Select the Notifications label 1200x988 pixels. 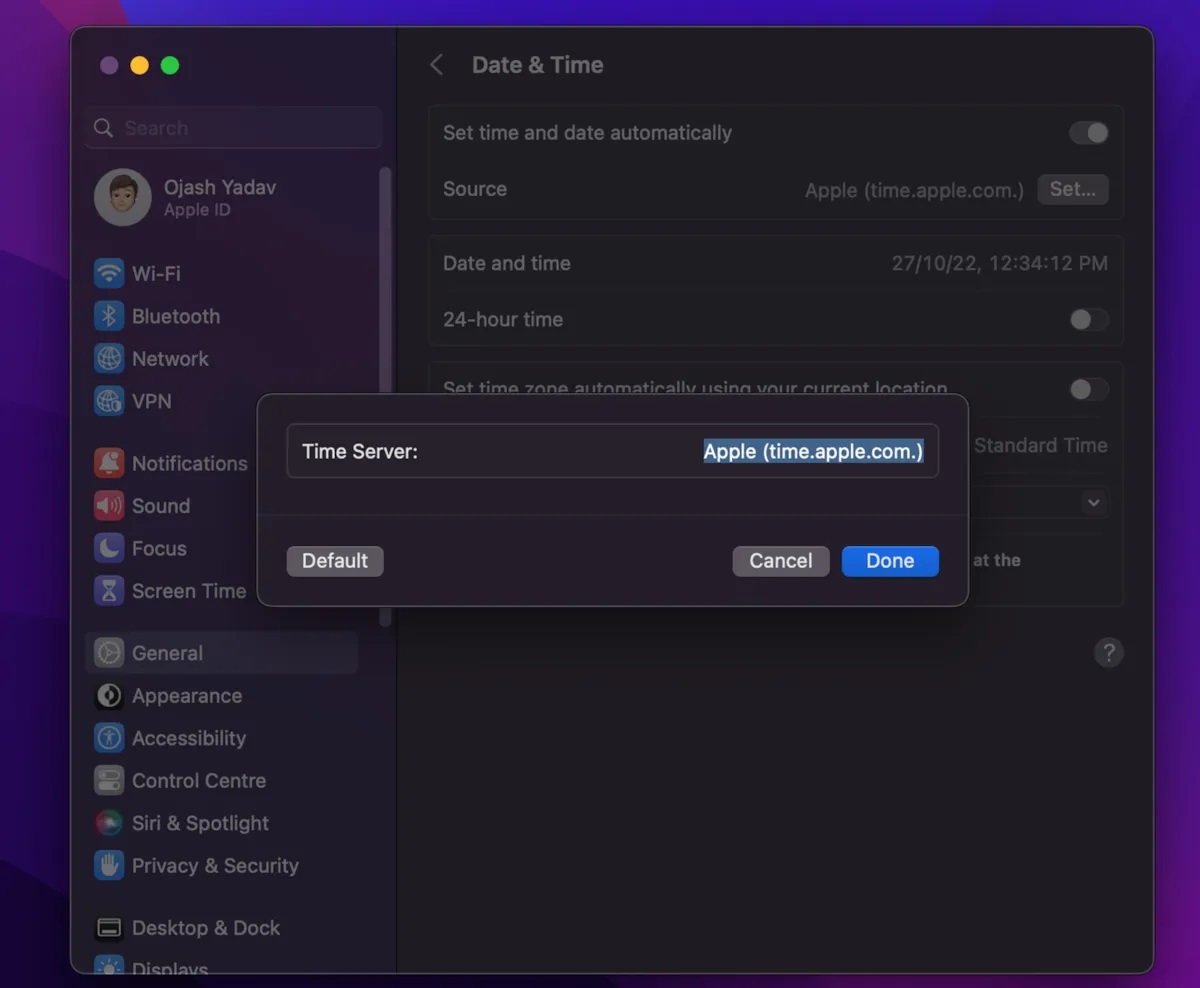point(190,463)
